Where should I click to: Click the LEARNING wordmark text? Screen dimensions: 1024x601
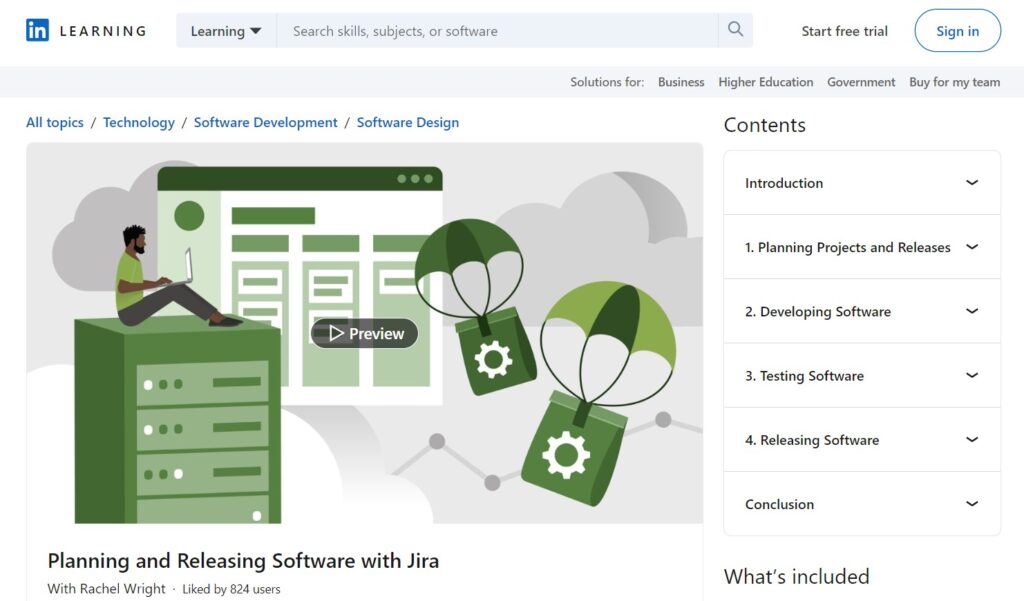(103, 31)
